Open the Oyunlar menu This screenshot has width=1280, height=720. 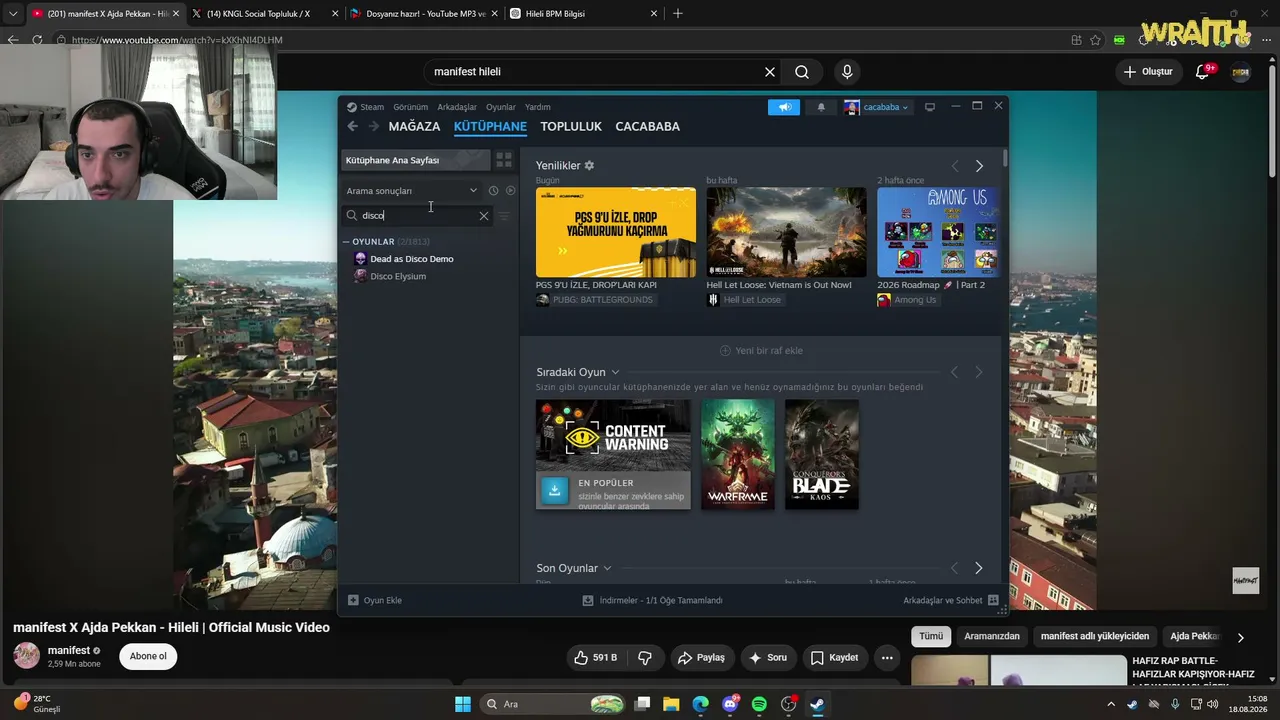point(501,107)
